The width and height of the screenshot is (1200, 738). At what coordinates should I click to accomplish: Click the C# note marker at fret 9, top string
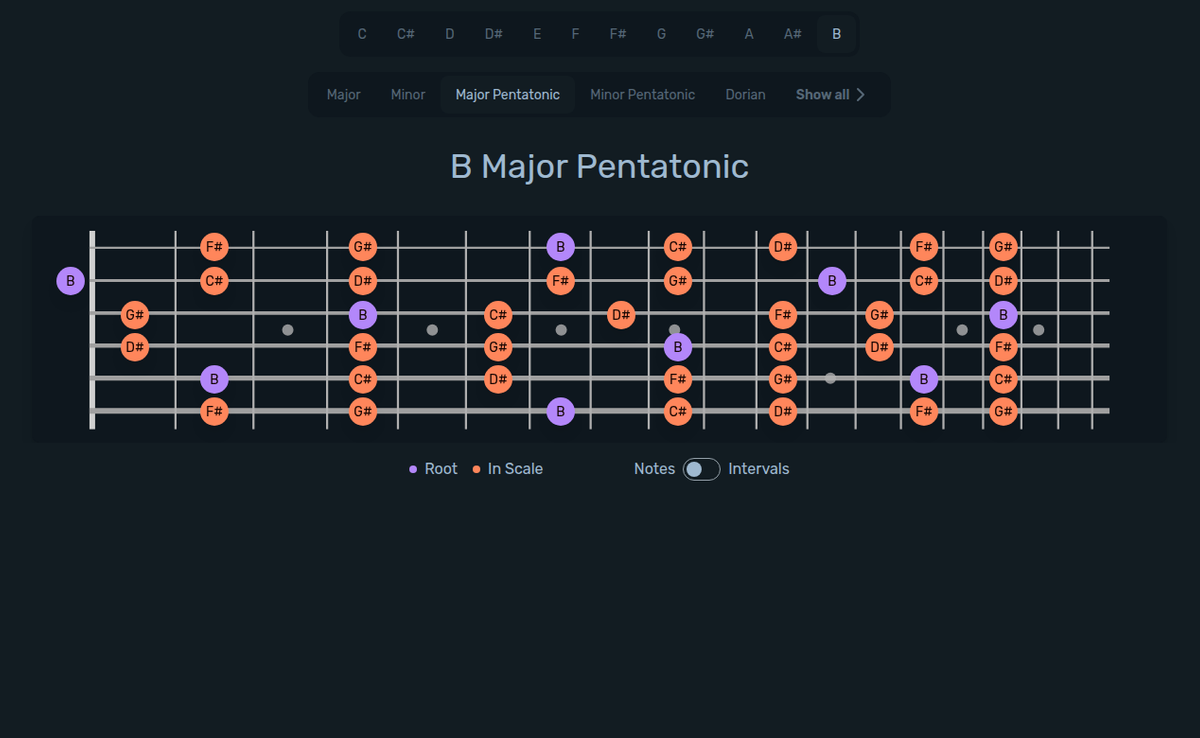click(678, 246)
